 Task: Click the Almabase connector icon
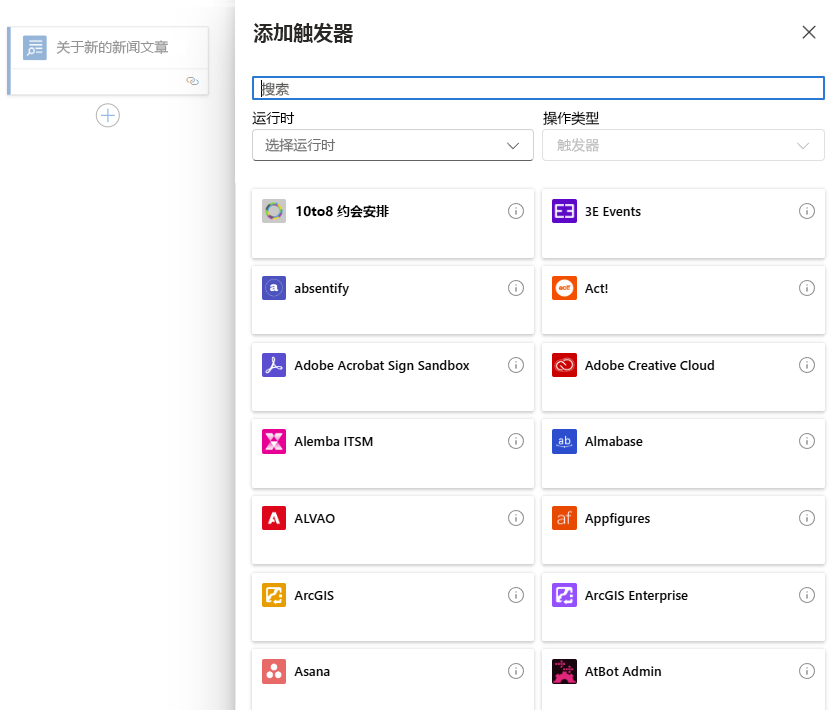pyautogui.click(x=564, y=442)
